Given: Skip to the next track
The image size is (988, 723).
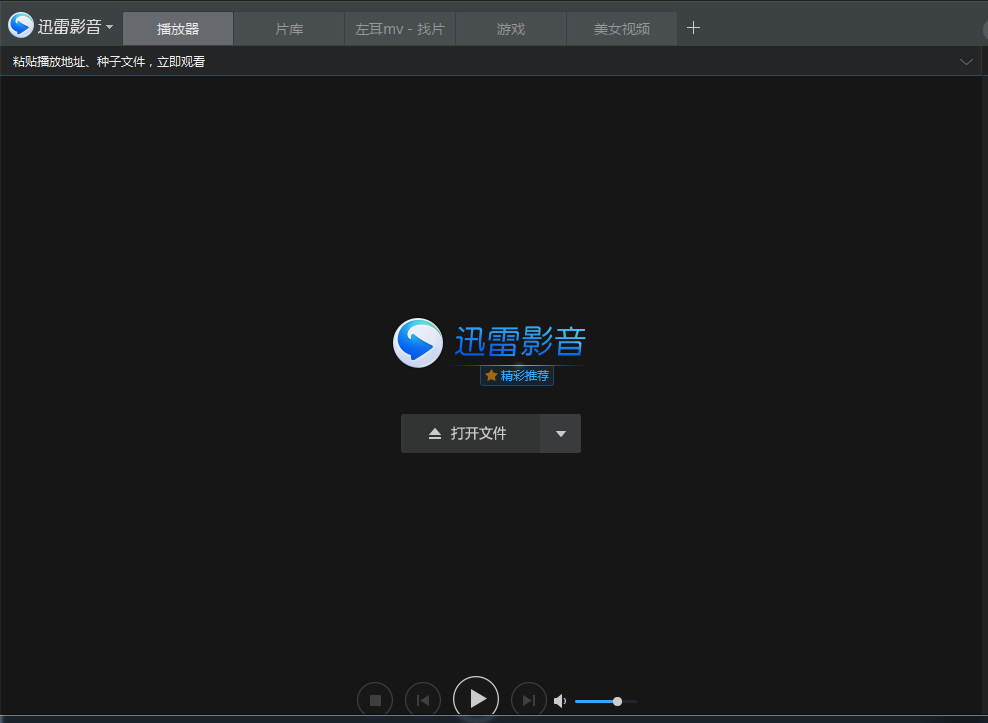Looking at the screenshot, I should (529, 700).
